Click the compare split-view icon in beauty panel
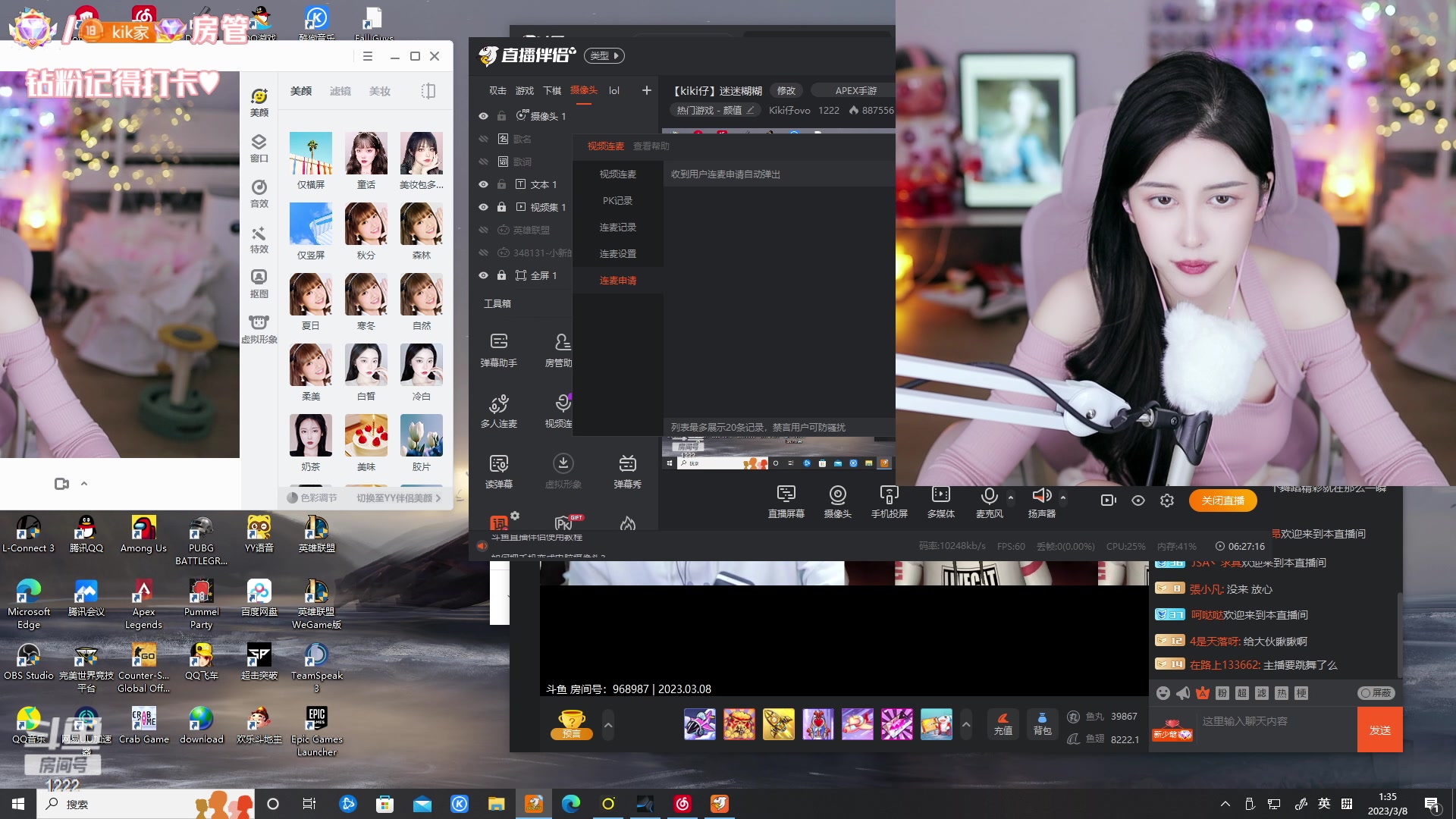This screenshot has height=819, width=1456. click(428, 91)
